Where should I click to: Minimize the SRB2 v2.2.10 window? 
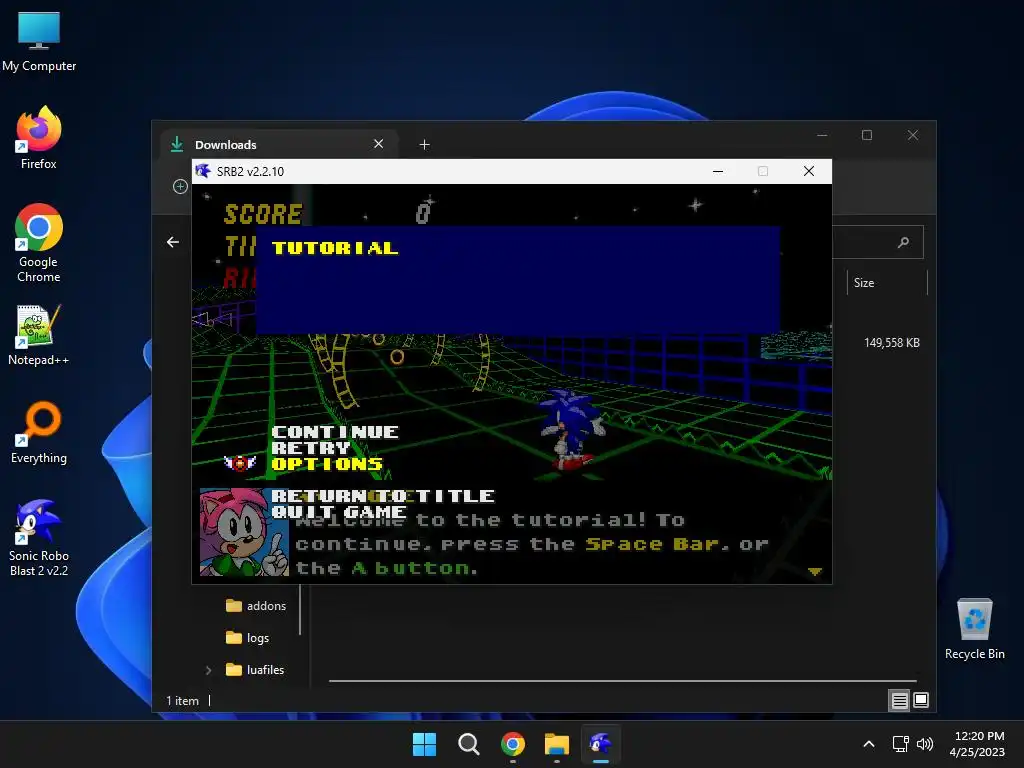718,171
